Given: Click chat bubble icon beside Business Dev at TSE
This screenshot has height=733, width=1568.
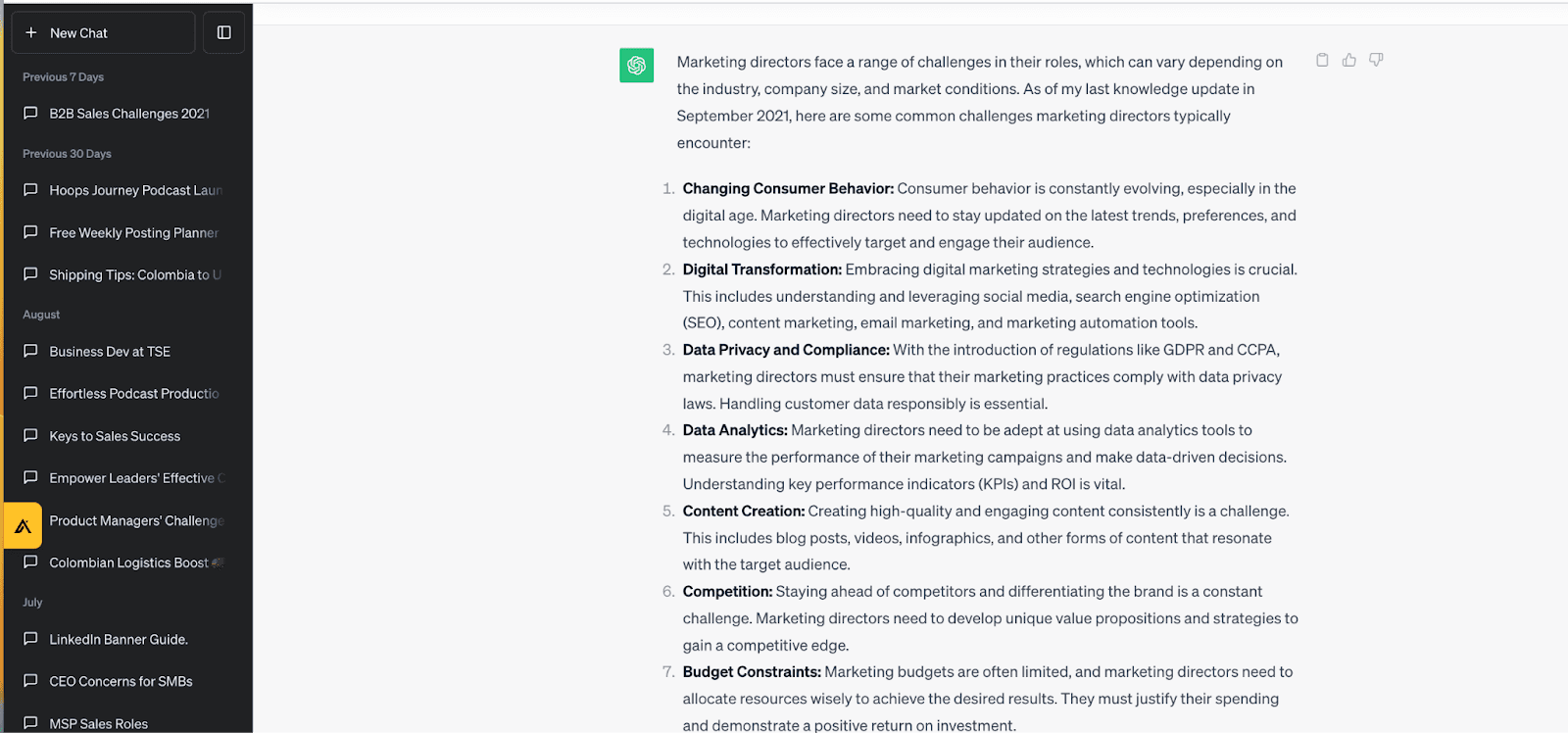Looking at the screenshot, I should tap(30, 351).
